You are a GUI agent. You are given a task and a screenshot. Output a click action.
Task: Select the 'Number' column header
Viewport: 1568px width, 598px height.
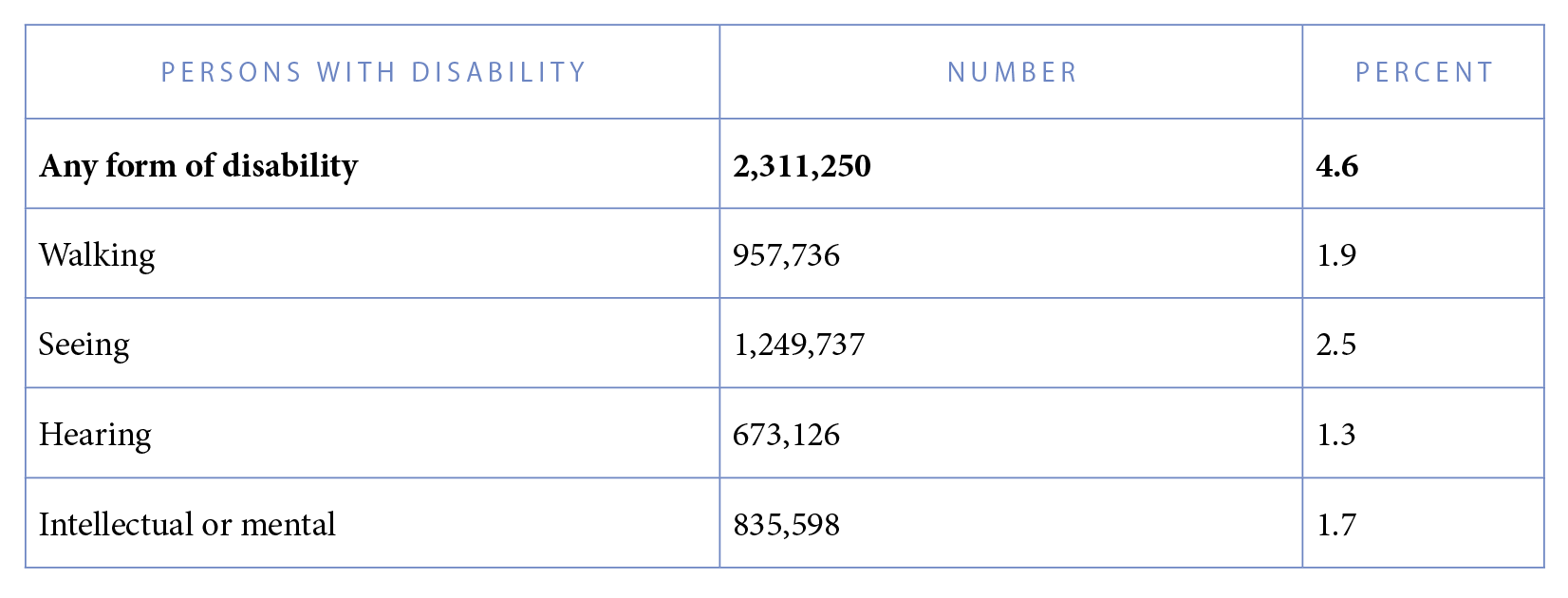[1013, 72]
